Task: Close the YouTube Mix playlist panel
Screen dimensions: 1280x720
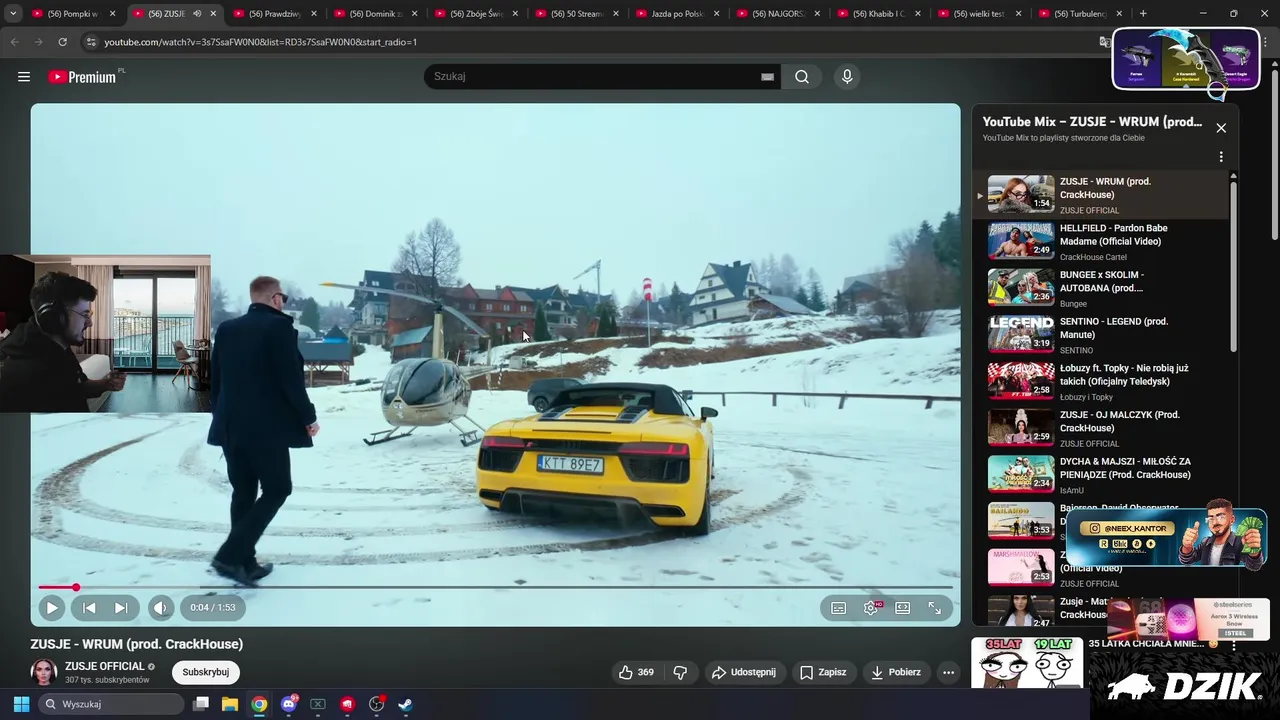Action: pos(1221,128)
